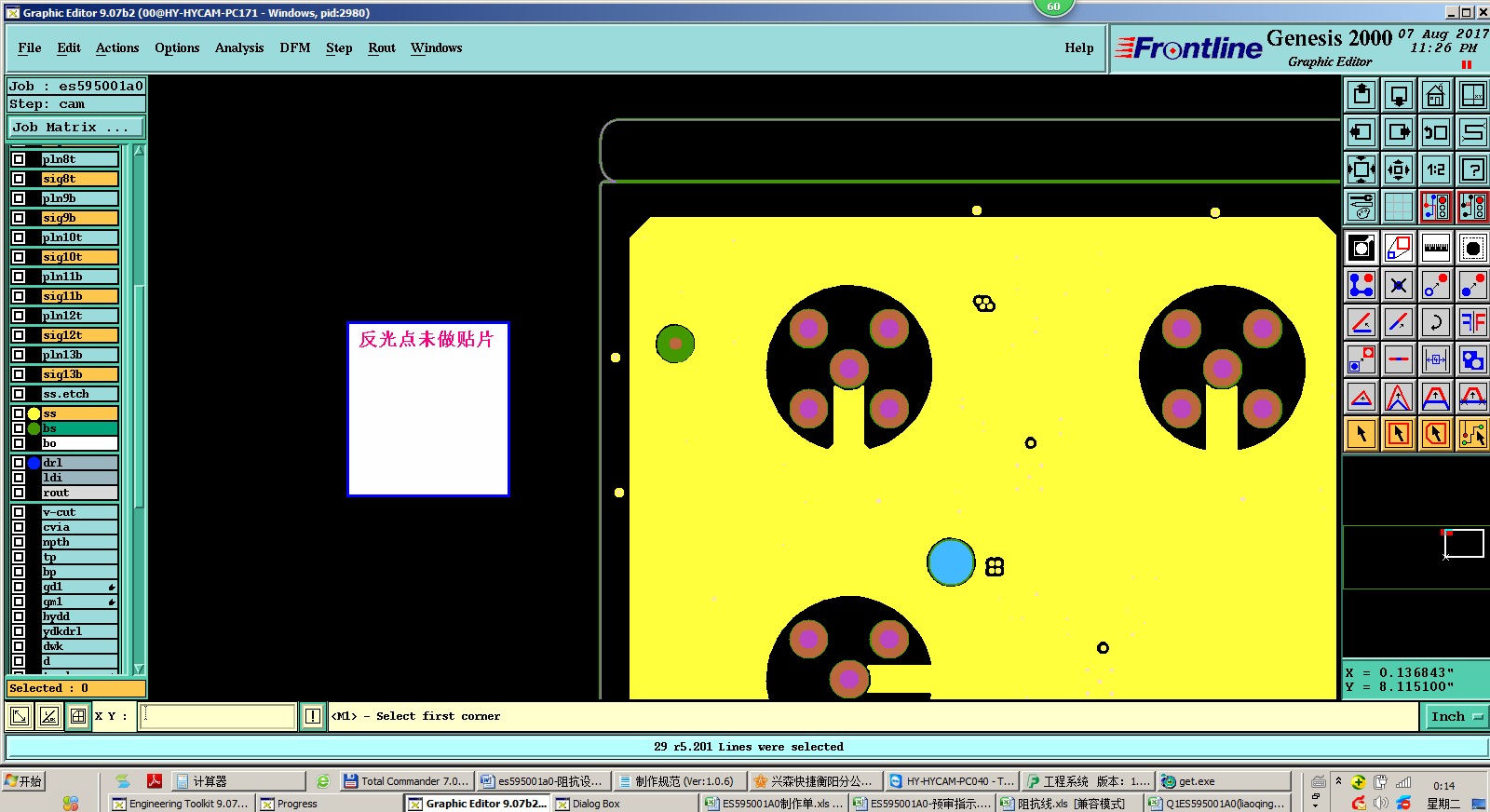Switch to Total Commander taskbar window

coord(406,781)
